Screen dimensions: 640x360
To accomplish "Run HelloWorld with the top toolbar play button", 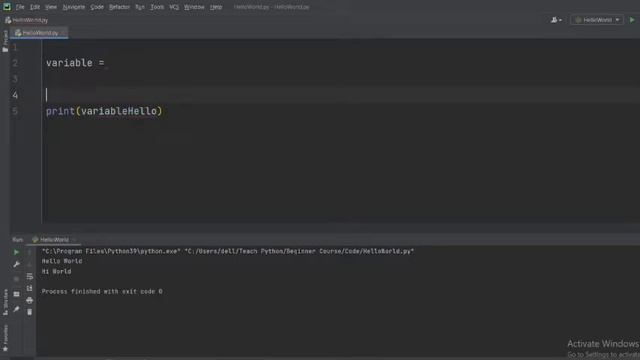I will click(x=632, y=20).
